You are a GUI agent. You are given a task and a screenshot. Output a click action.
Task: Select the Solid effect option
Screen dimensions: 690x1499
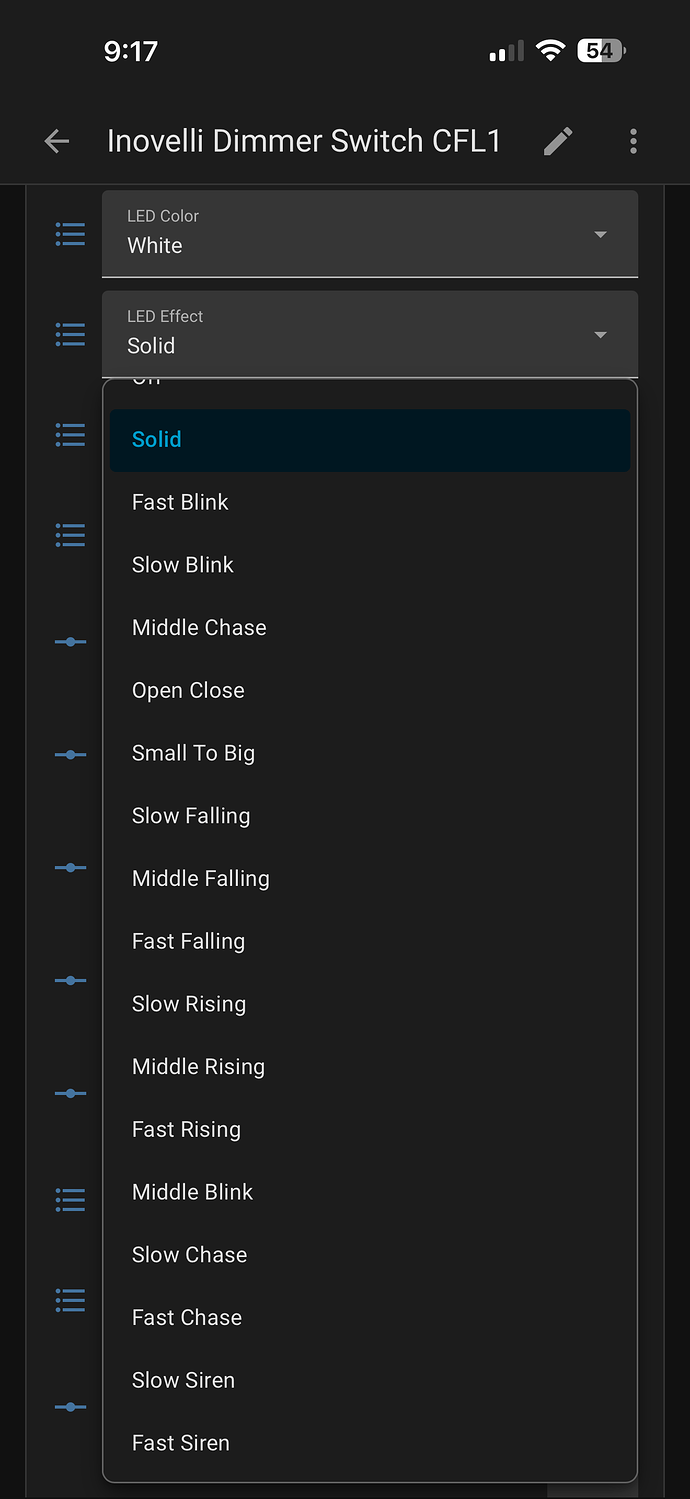pos(370,440)
